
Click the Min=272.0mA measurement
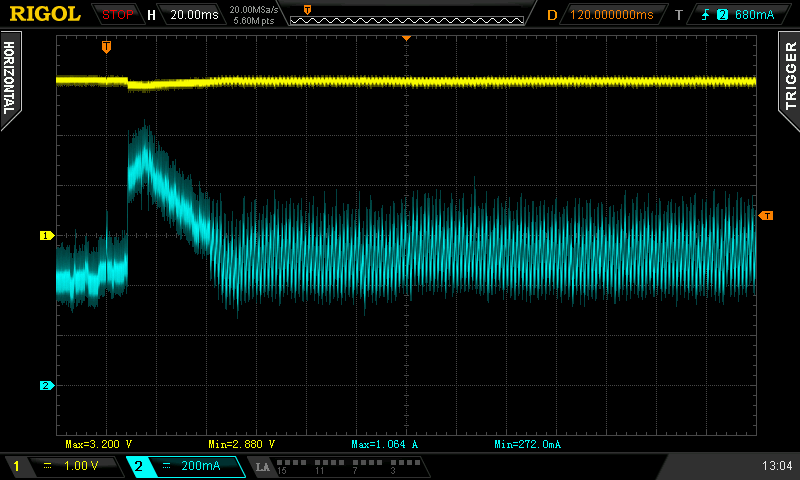tap(528, 444)
